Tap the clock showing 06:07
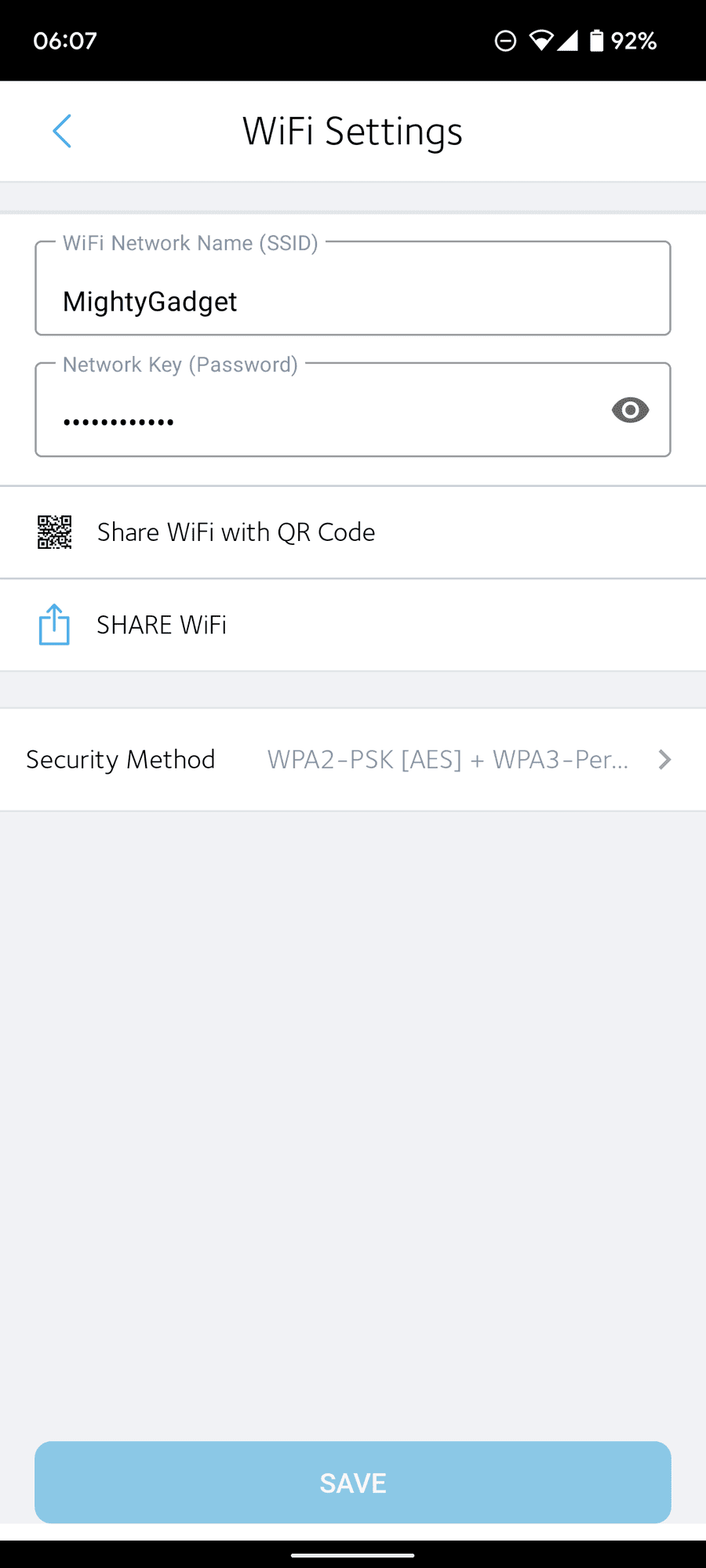Image resolution: width=706 pixels, height=1568 pixels. coord(65,40)
